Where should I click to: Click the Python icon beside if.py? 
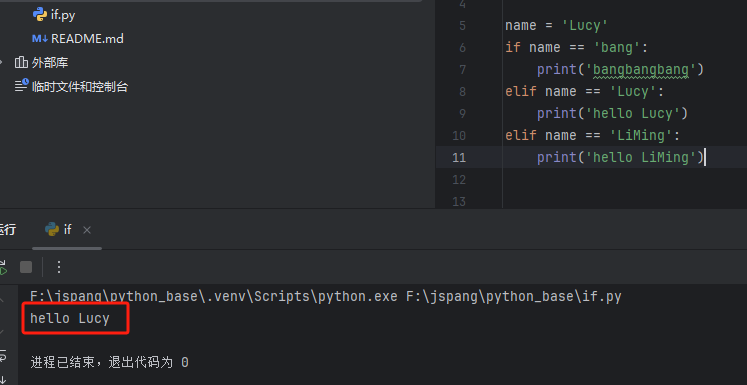pyautogui.click(x=40, y=15)
